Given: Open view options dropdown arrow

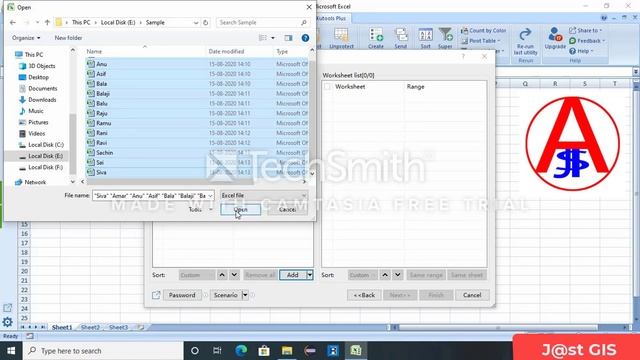Looking at the screenshot, I should pos(273,38).
